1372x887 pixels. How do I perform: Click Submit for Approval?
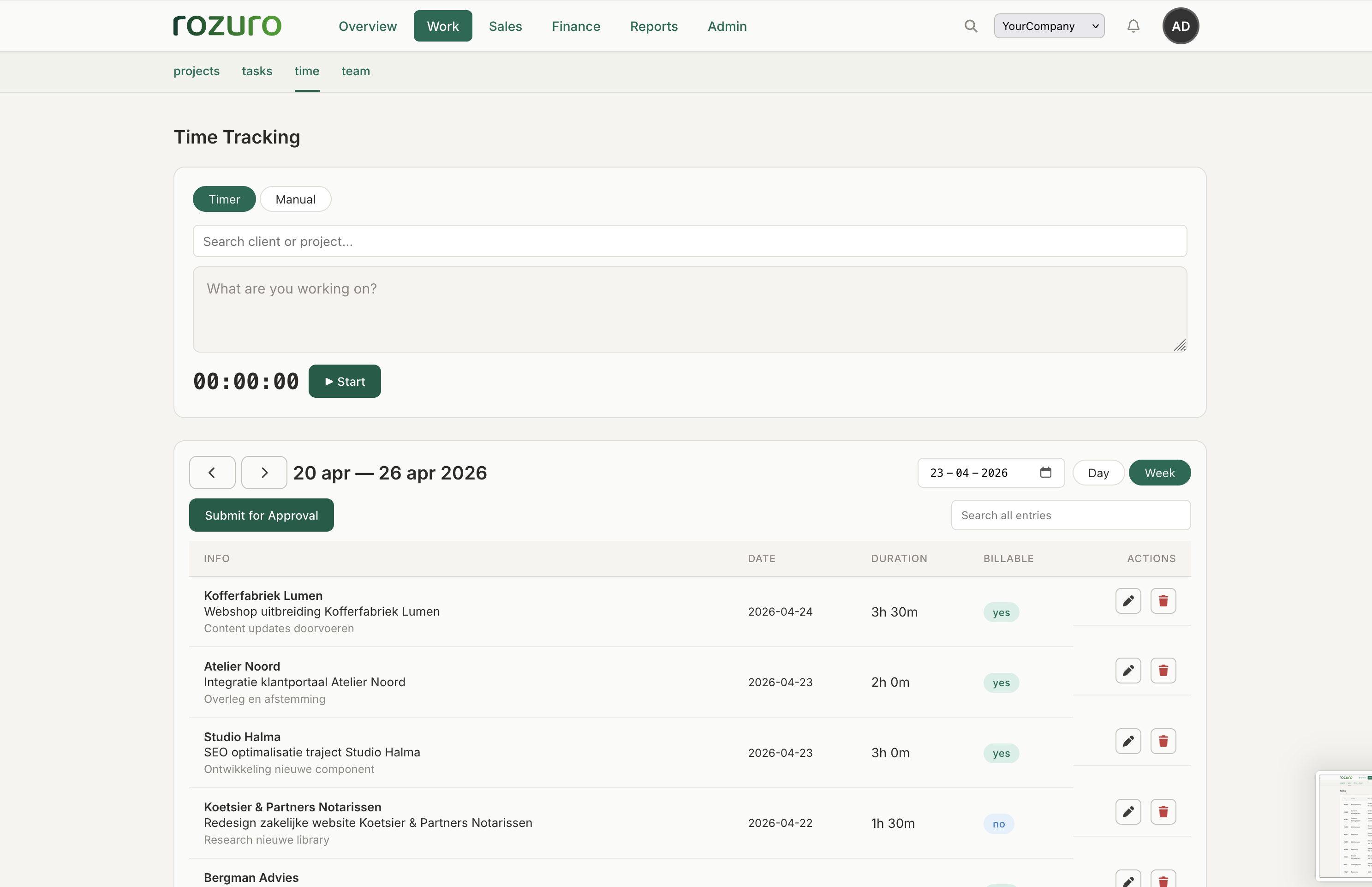pos(262,515)
